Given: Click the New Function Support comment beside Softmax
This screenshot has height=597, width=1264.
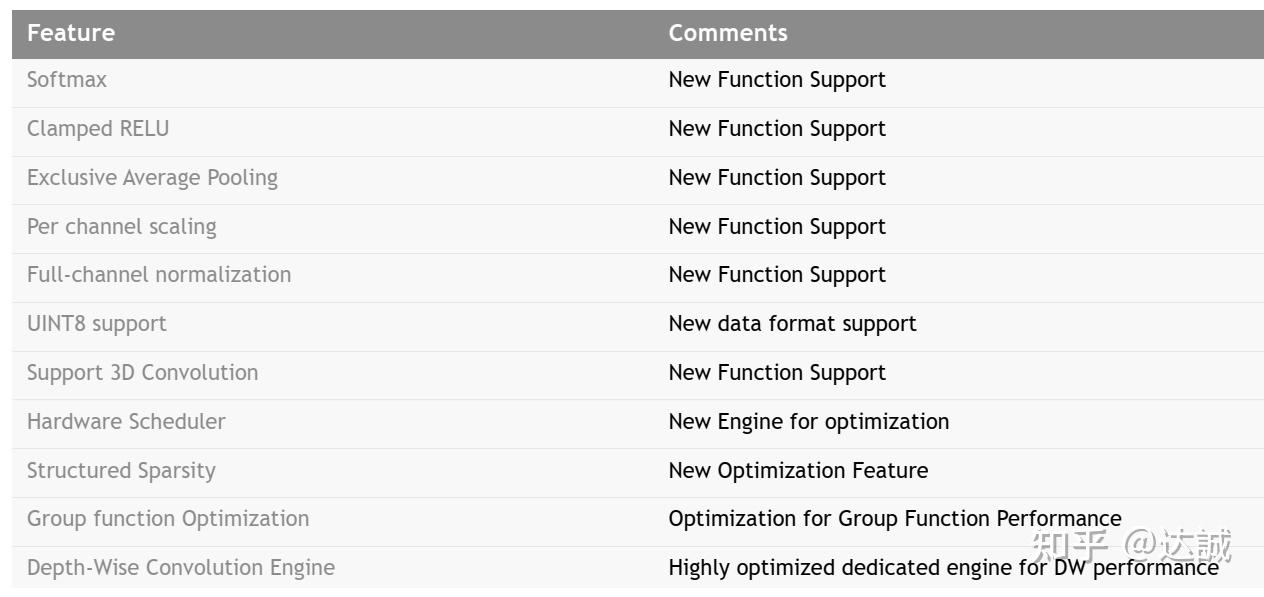Looking at the screenshot, I should tap(777, 80).
